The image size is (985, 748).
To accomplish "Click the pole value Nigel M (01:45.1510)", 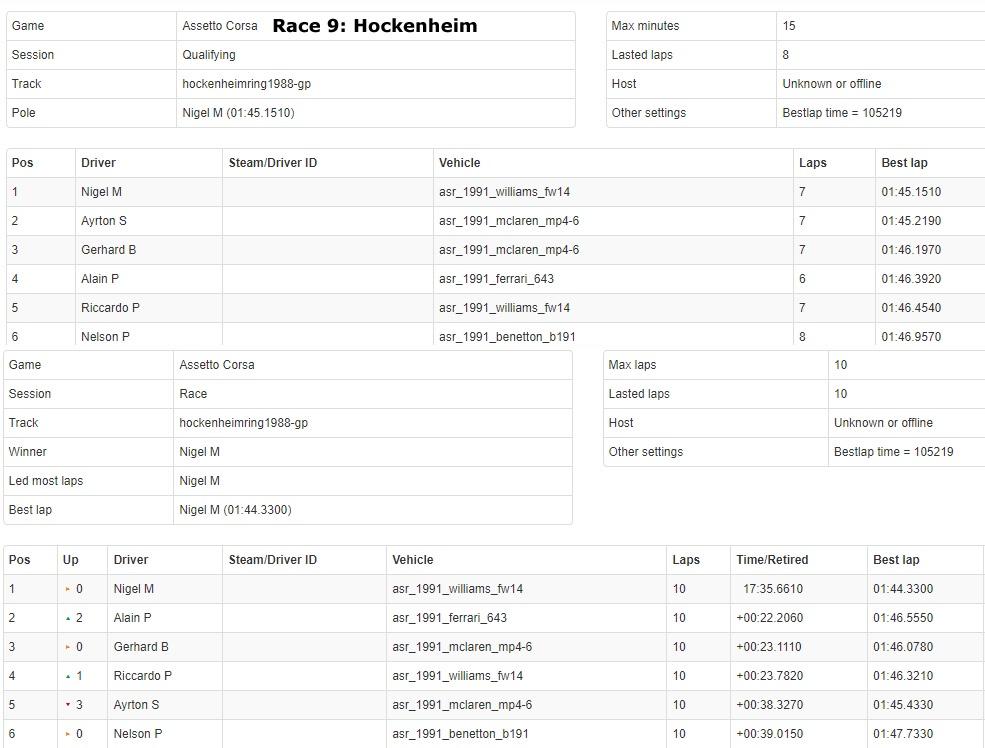I will click(238, 113).
